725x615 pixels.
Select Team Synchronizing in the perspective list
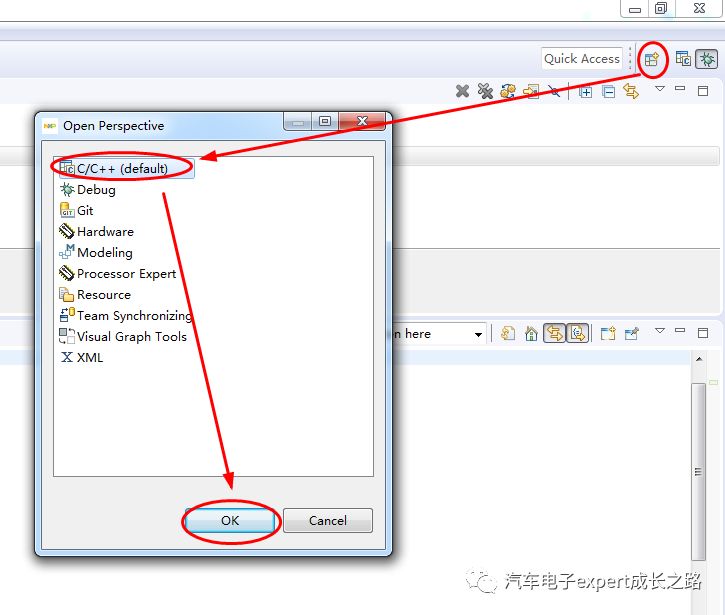pyautogui.click(x=126, y=315)
